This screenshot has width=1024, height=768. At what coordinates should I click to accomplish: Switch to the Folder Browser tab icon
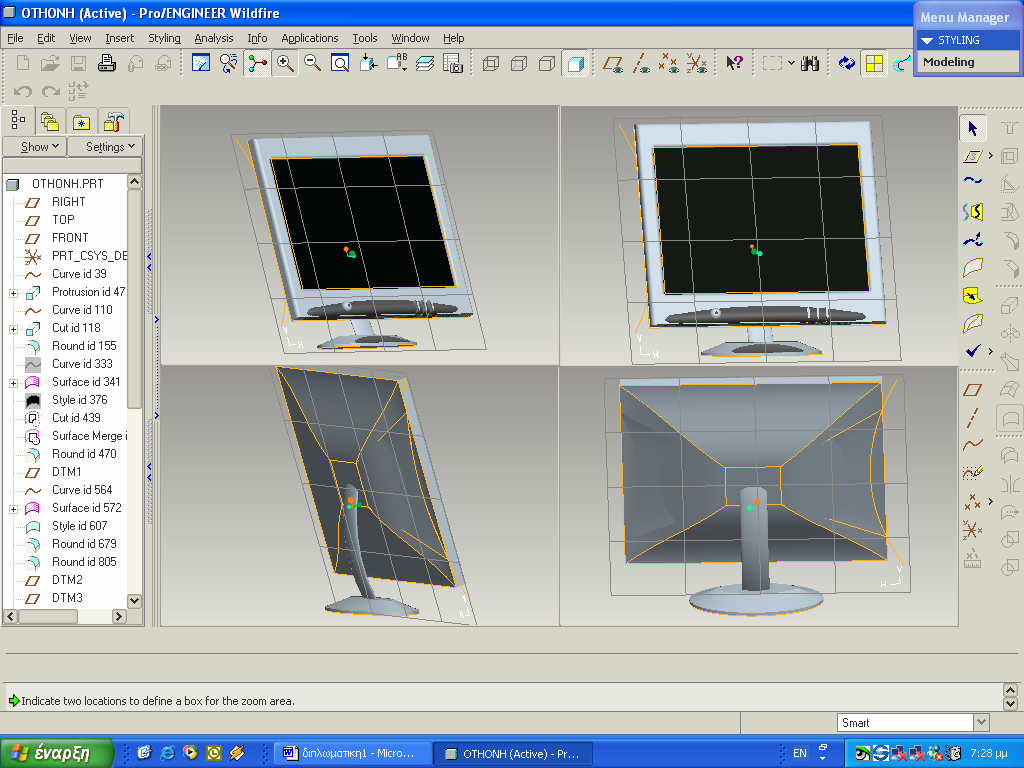pos(50,121)
